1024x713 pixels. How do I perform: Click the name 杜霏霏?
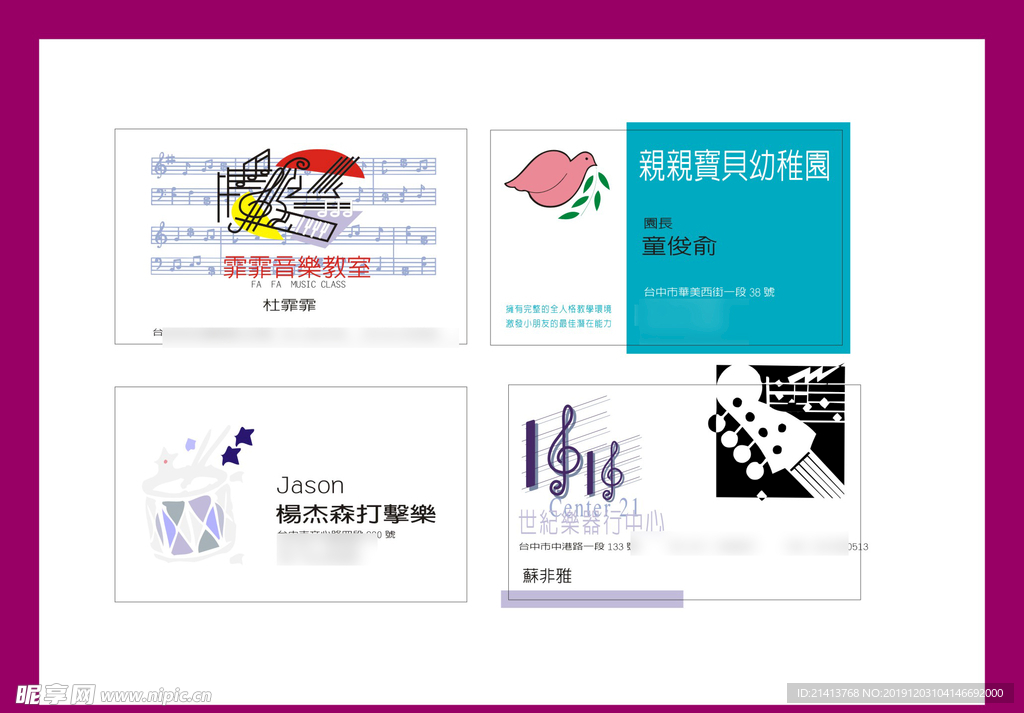click(x=289, y=305)
